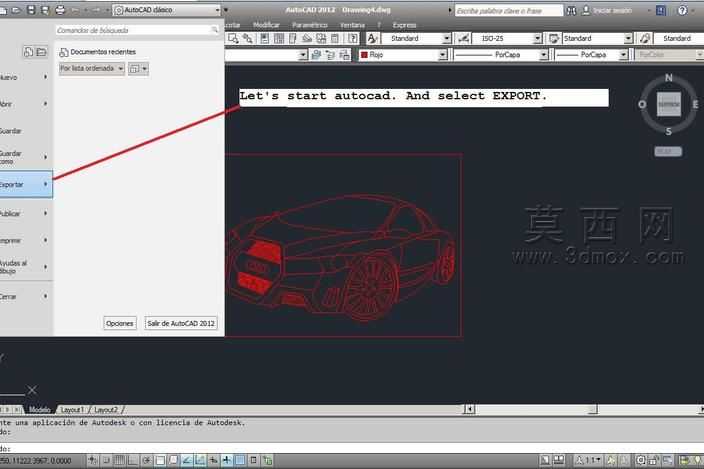The height and width of the screenshot is (469, 704).
Task: Click the Text Style icon beside Standard
Action: click(x=372, y=39)
